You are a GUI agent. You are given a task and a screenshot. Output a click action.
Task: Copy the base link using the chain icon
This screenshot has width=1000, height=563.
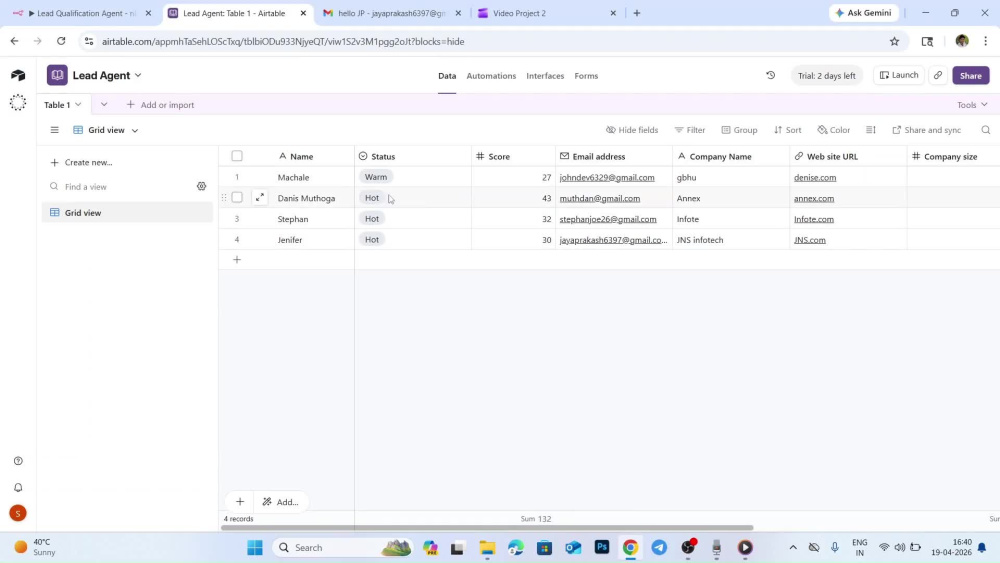tap(938, 75)
